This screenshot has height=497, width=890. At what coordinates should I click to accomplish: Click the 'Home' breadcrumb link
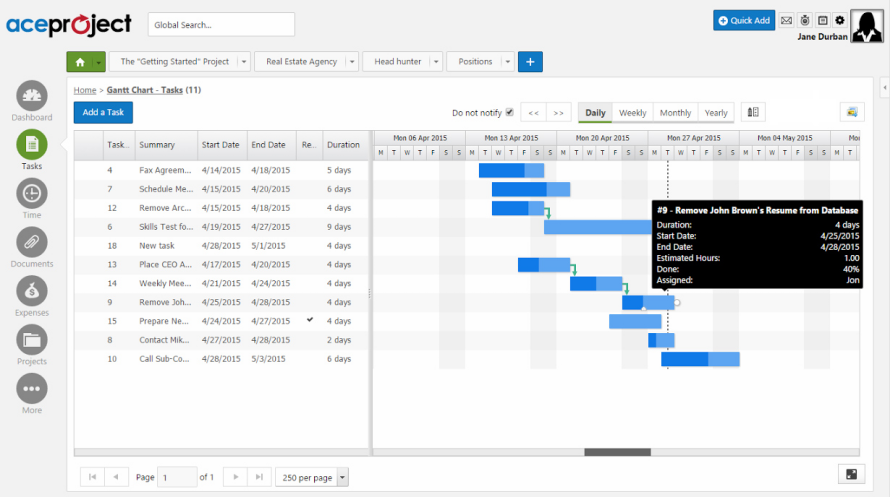[x=85, y=90]
